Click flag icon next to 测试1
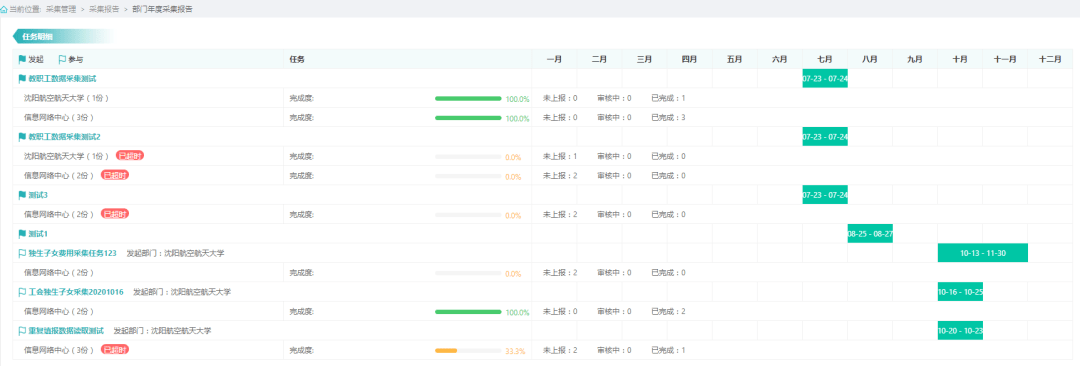Image resolution: width=1080 pixels, height=366 pixels. (22, 234)
